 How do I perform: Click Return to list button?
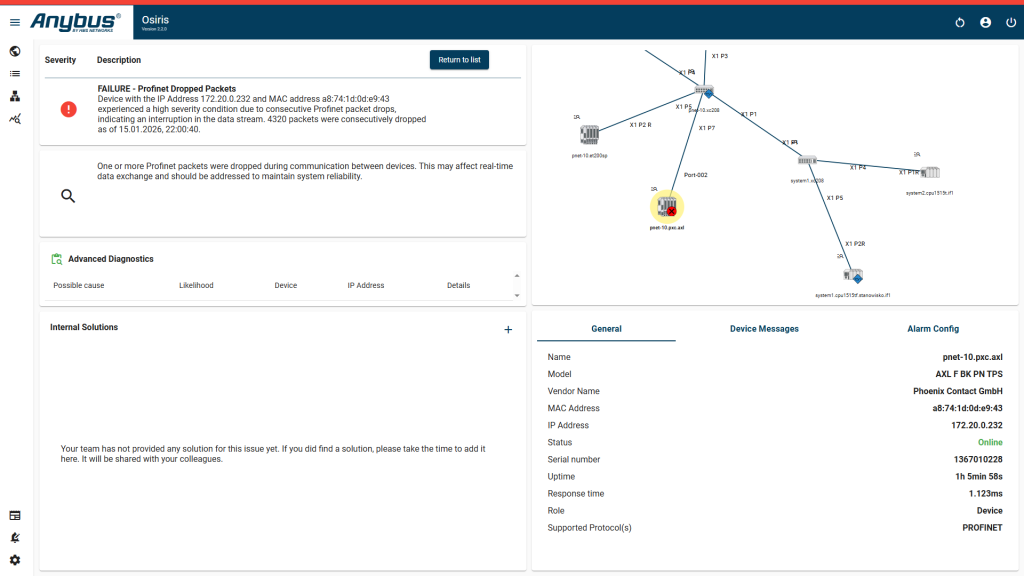pos(459,60)
